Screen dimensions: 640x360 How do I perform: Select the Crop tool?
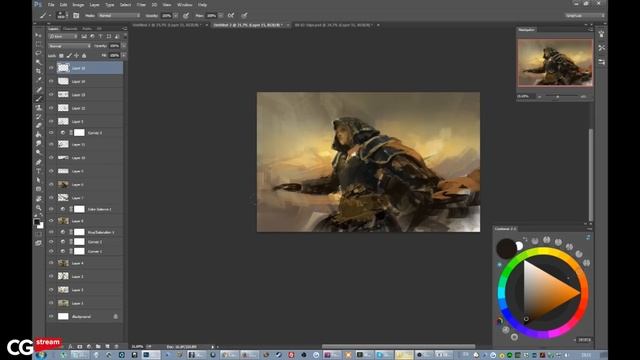pos(39,71)
